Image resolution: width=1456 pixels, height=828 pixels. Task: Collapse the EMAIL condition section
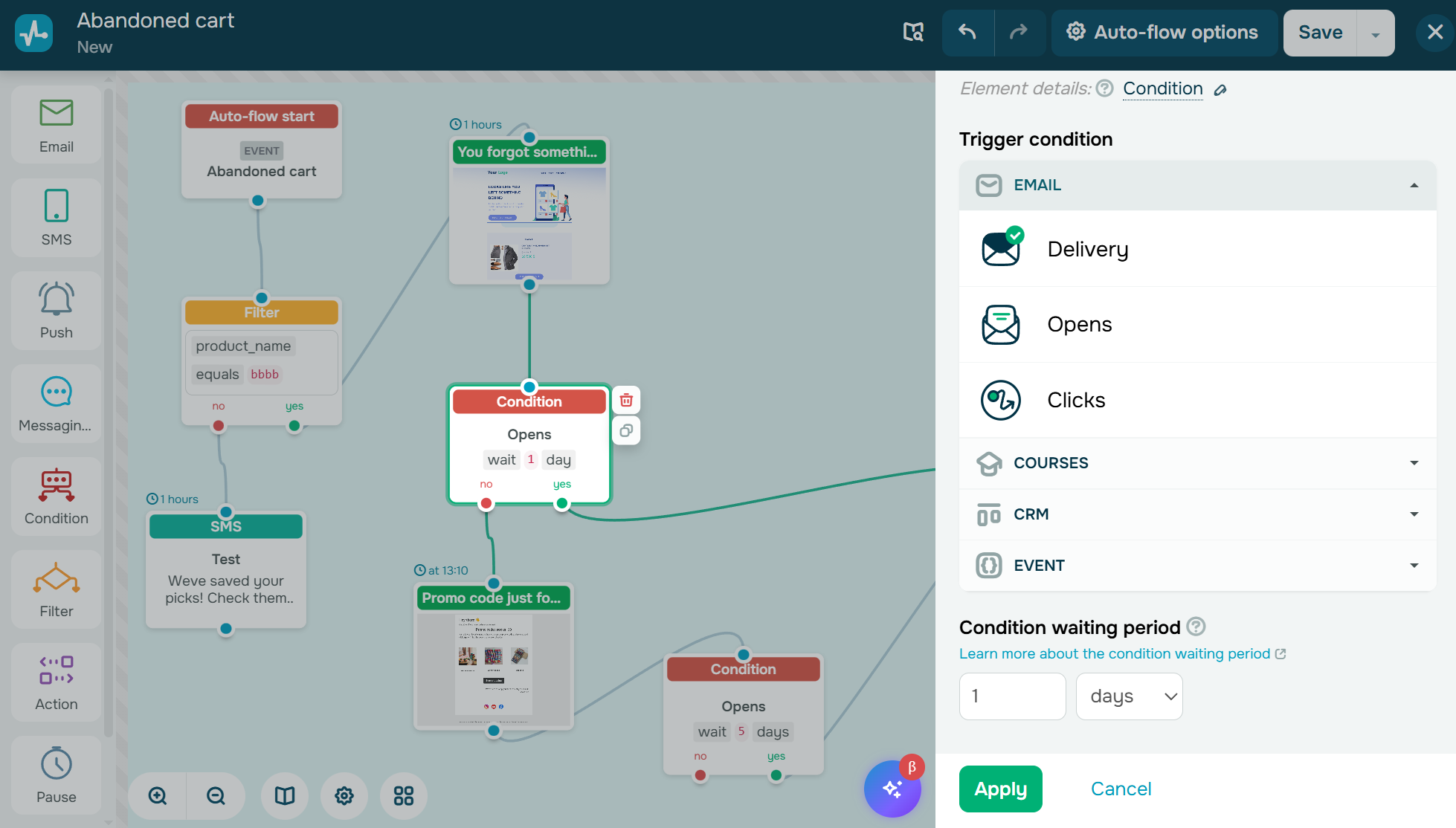1414,185
